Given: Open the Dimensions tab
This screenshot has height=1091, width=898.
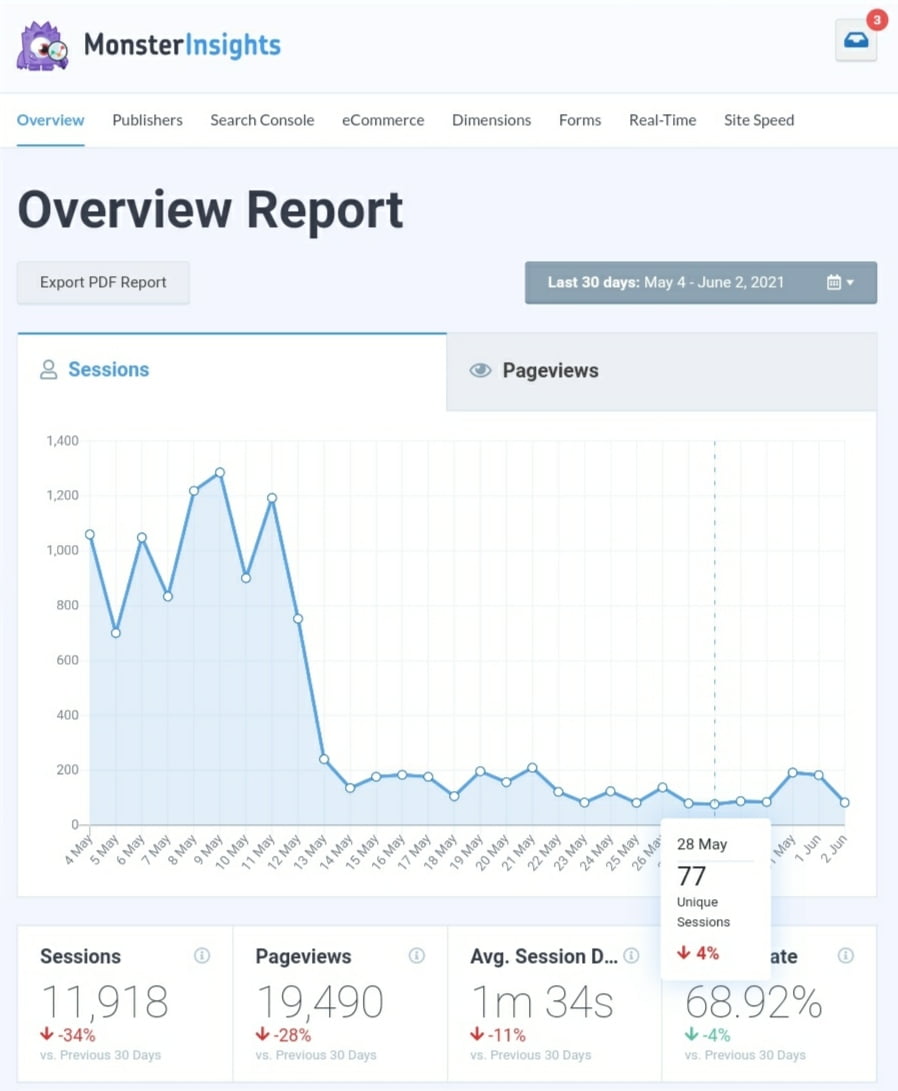Looking at the screenshot, I should (491, 120).
